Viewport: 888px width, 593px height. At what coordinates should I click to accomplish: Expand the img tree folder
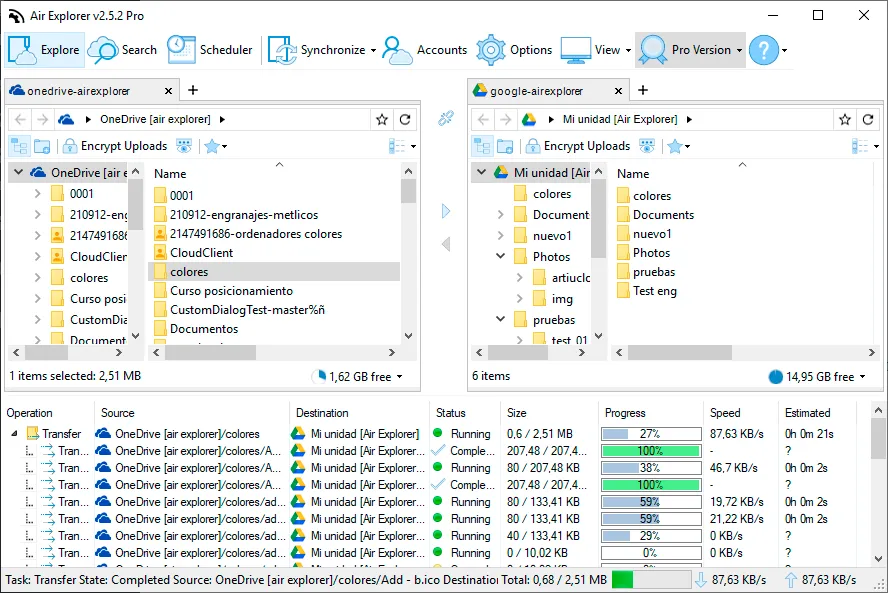[x=519, y=298]
